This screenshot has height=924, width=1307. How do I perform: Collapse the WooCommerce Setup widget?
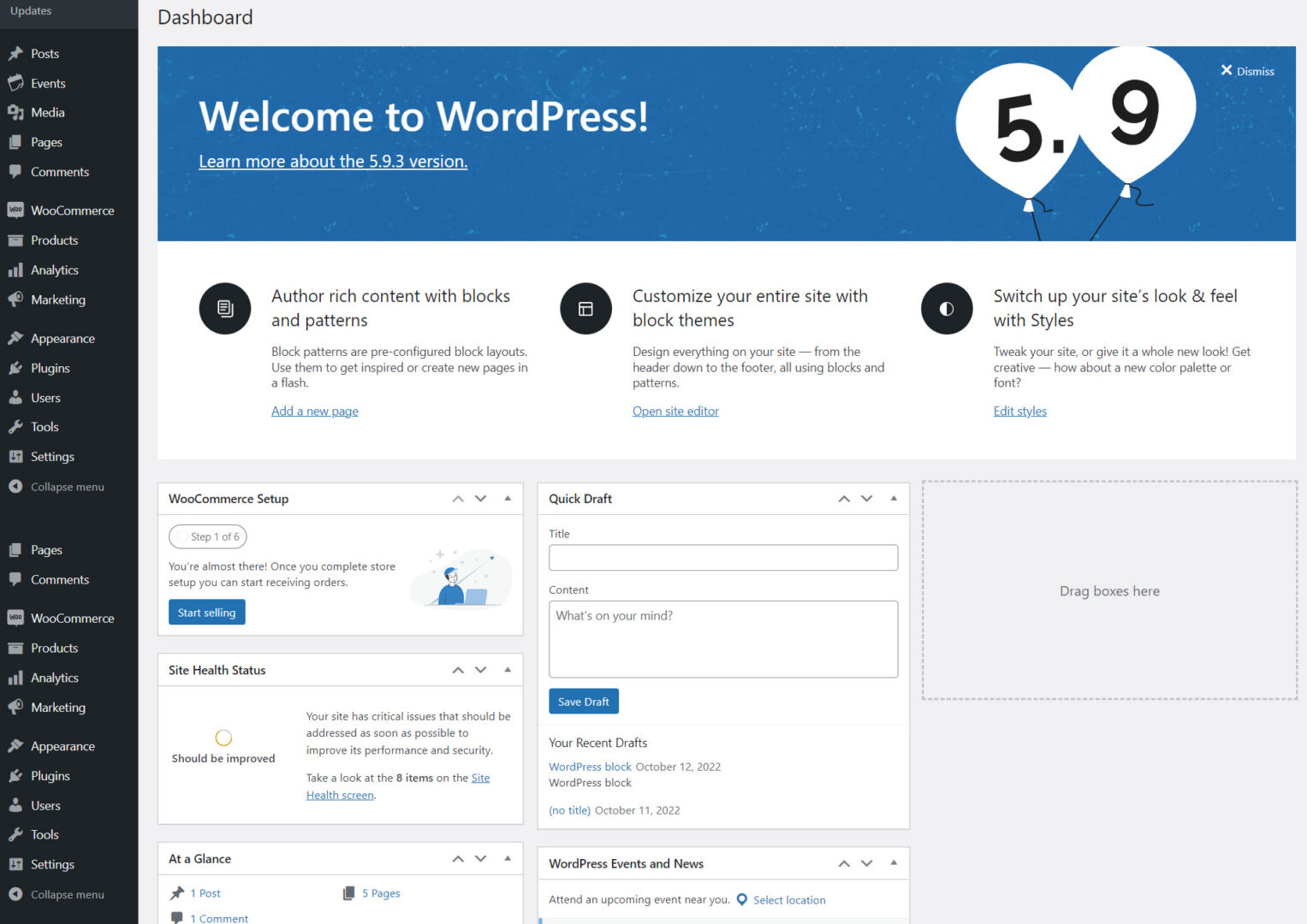point(508,498)
